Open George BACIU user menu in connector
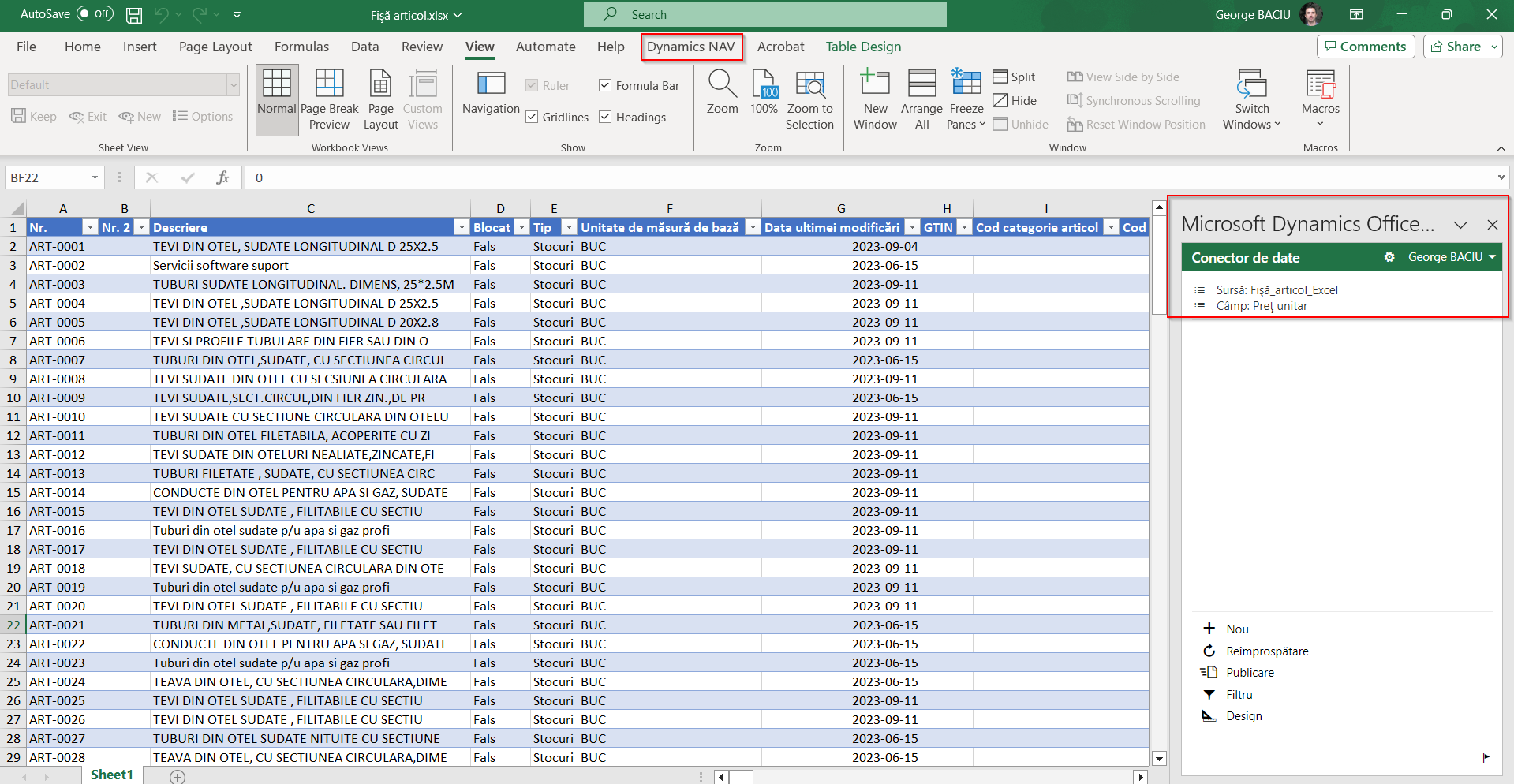The height and width of the screenshot is (784, 1514). pyautogui.click(x=1452, y=257)
